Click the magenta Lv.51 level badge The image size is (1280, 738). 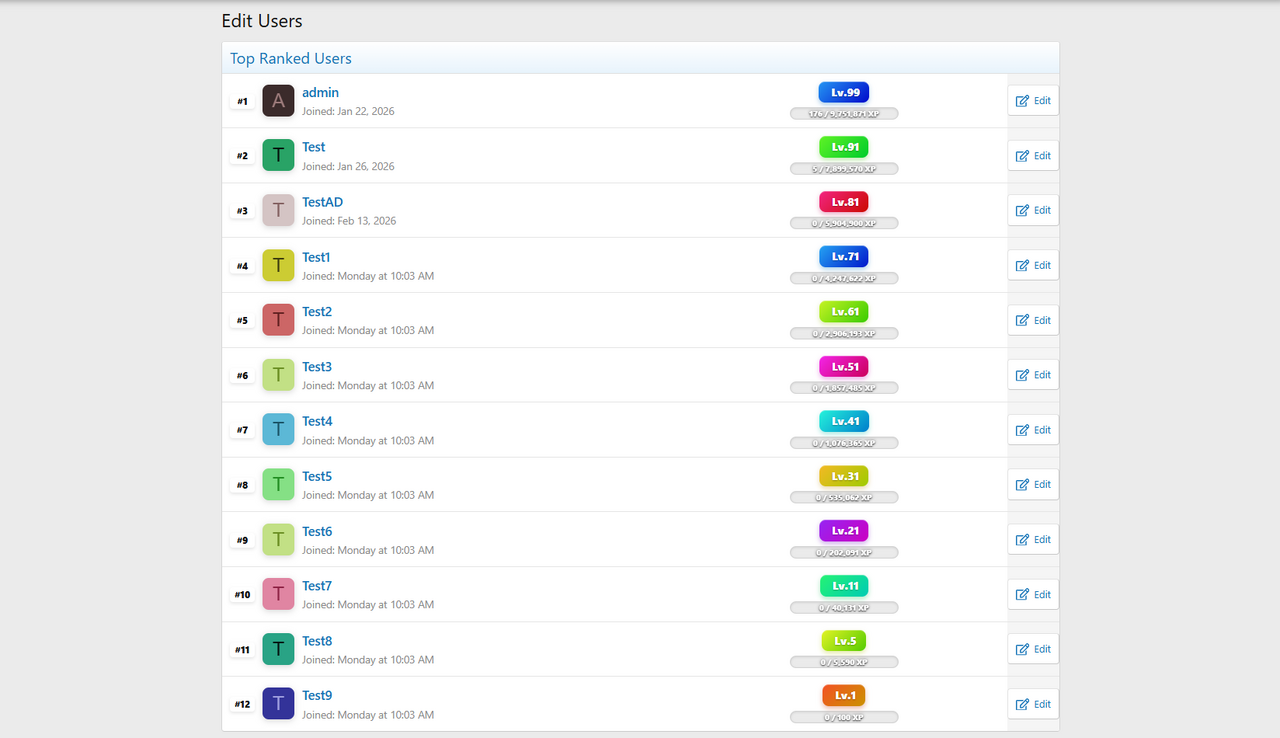843,366
